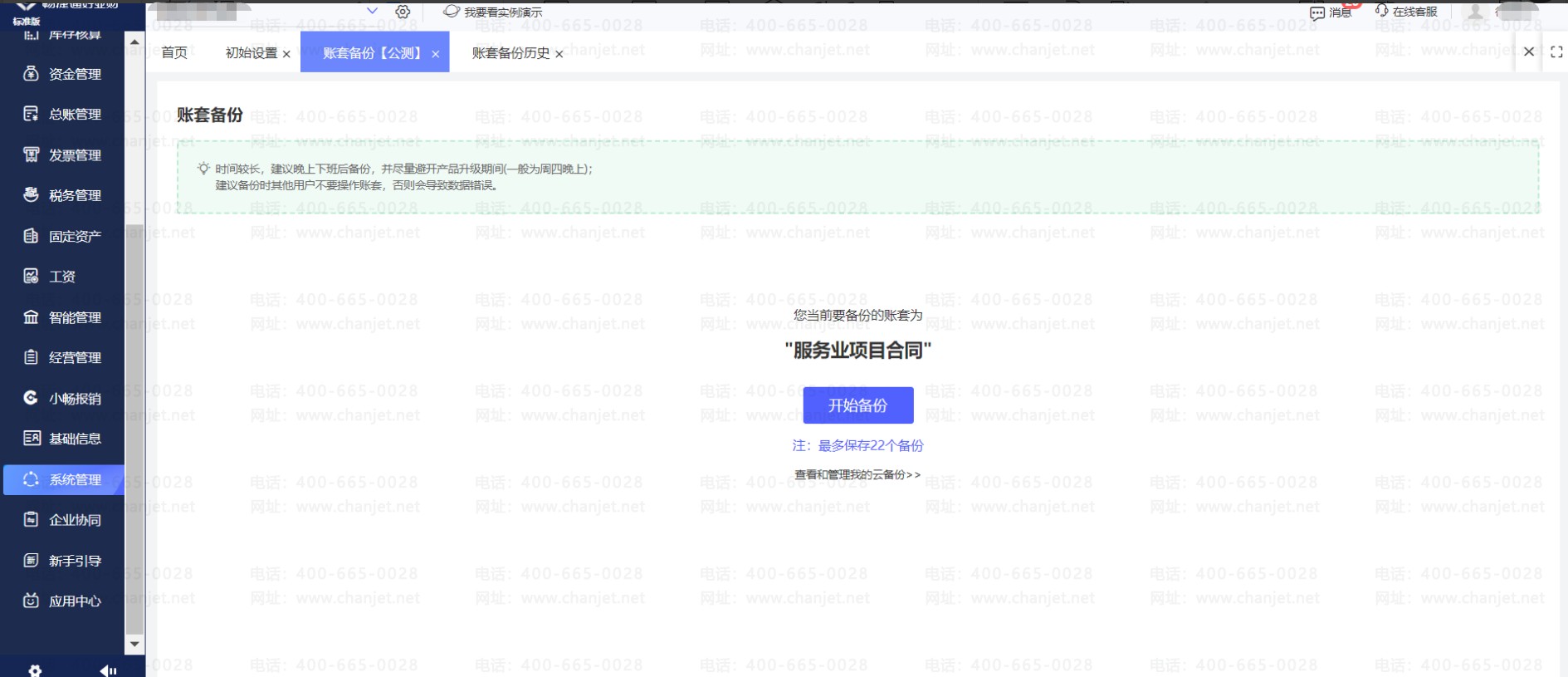This screenshot has width=1568, height=677.
Task: Open the 资金管理 module icon in sidebar
Action: 31,73
